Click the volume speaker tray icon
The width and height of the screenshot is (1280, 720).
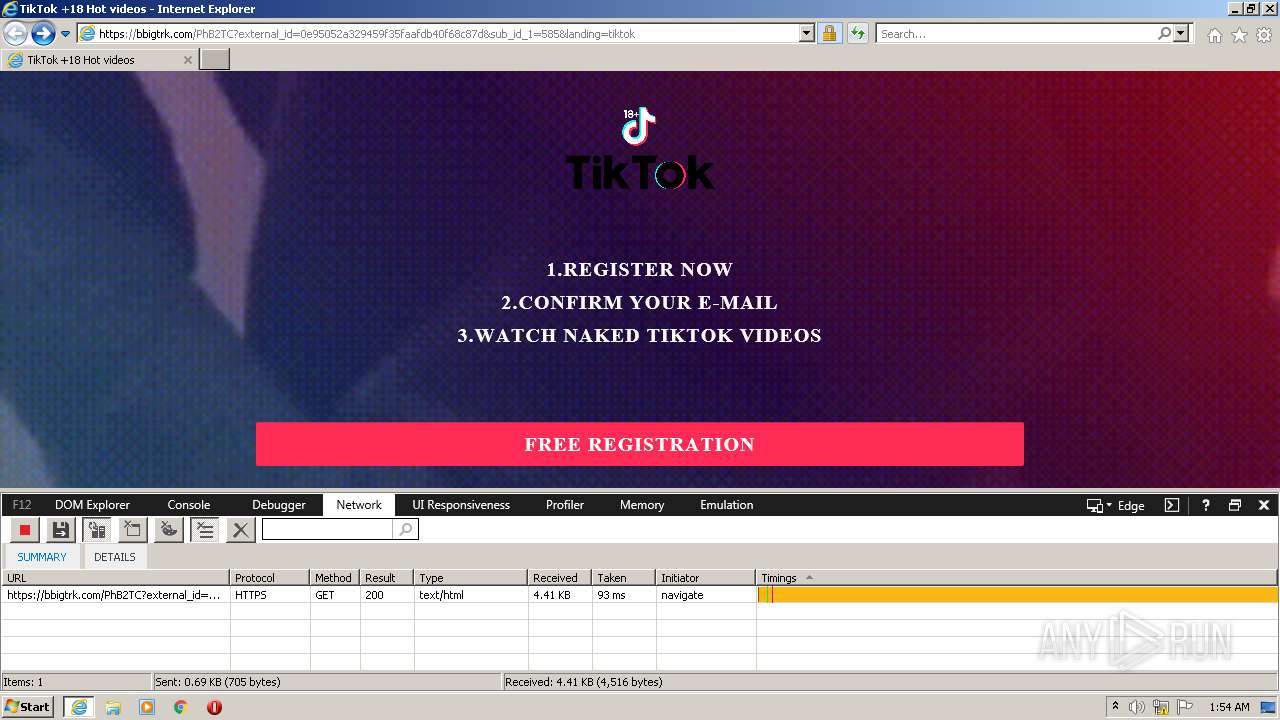(x=1137, y=707)
